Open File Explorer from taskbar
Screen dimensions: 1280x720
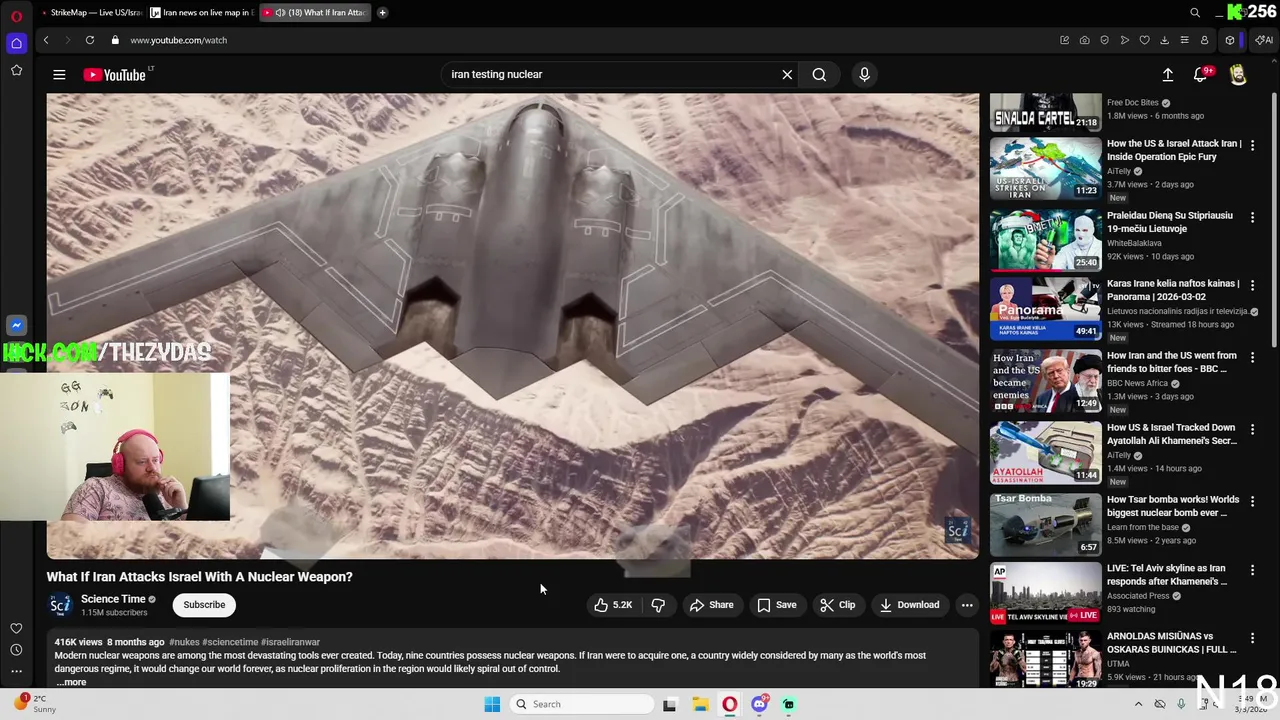tap(700, 704)
